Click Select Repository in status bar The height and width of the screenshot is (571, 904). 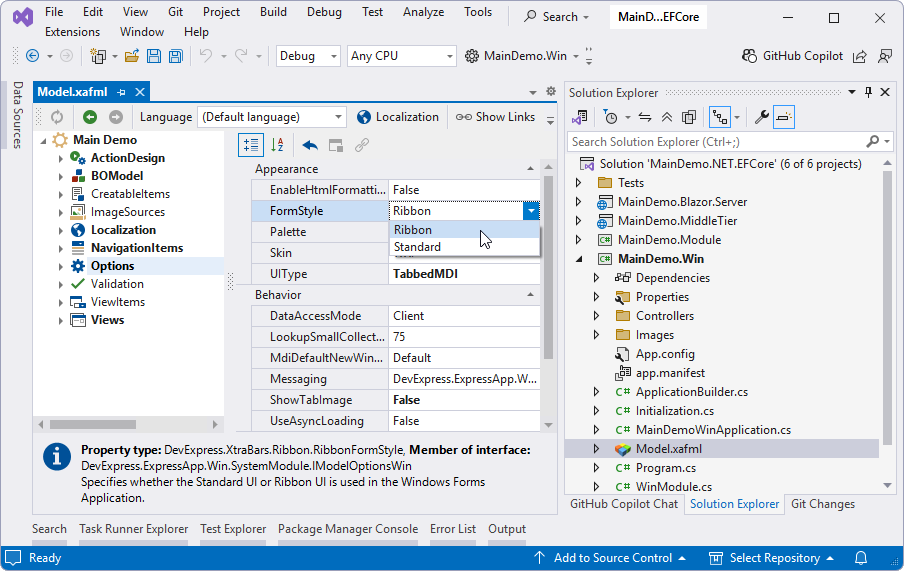(771, 558)
